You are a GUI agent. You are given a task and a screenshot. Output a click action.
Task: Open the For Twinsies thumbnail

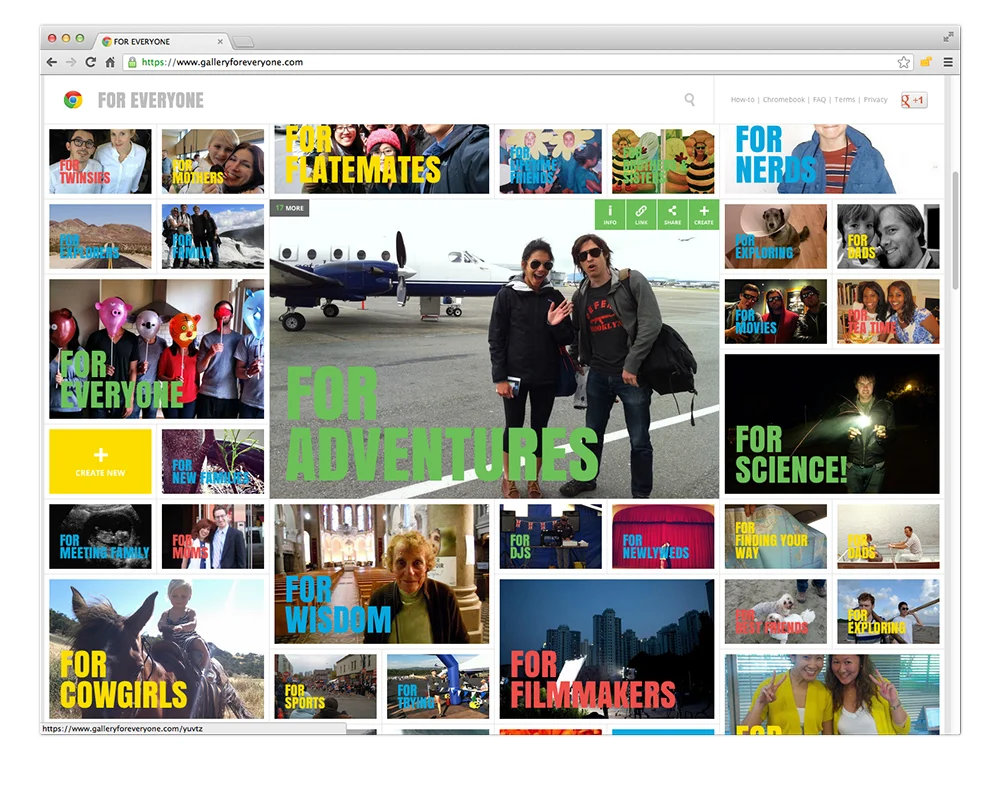point(100,161)
